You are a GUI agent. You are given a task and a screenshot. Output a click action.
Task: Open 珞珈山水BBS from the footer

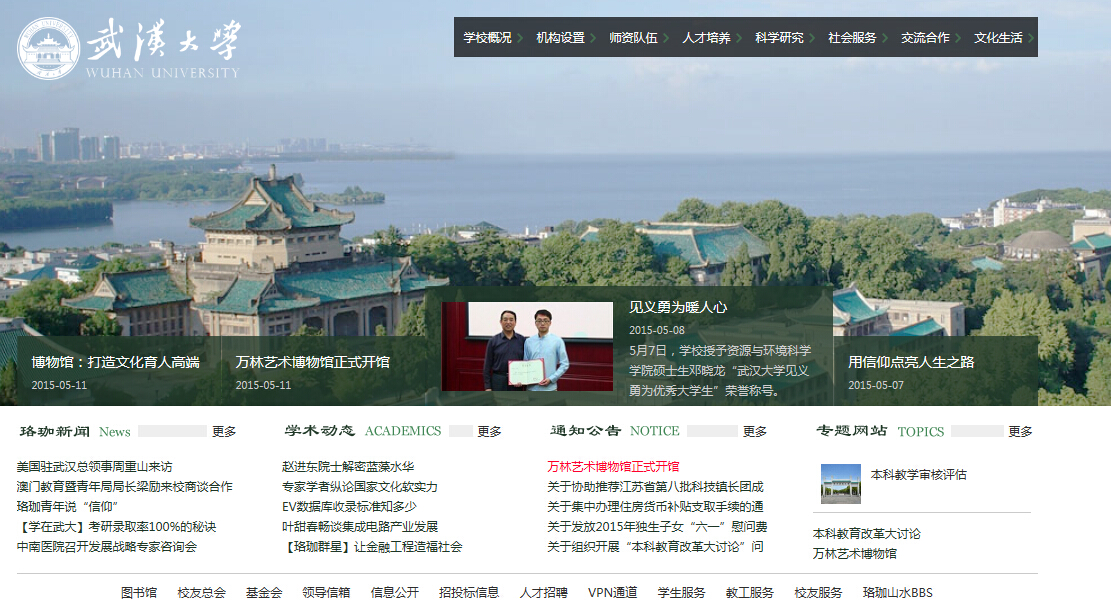point(898,592)
